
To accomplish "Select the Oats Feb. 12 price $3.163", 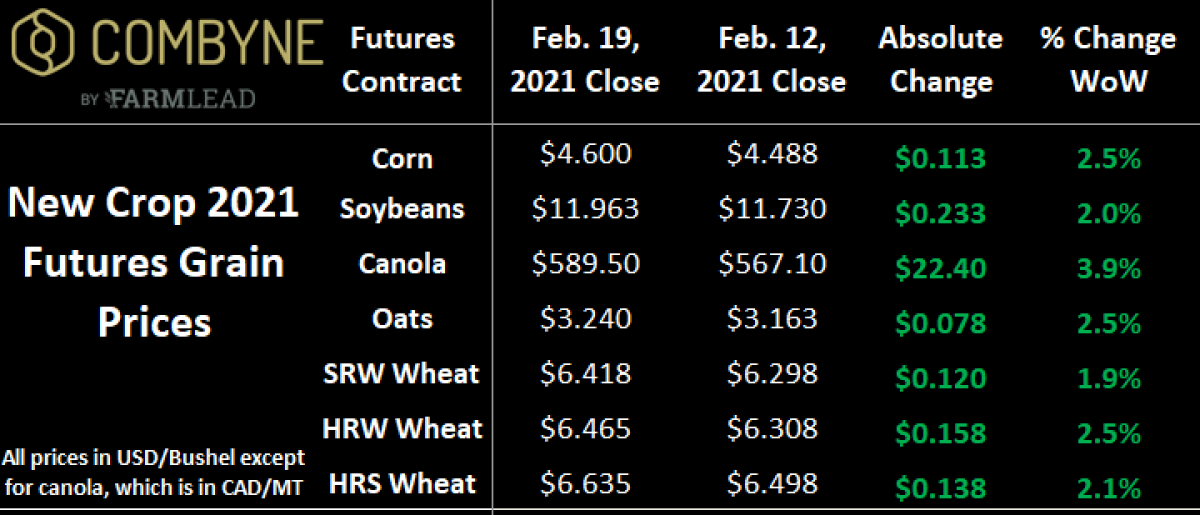I will click(772, 321).
